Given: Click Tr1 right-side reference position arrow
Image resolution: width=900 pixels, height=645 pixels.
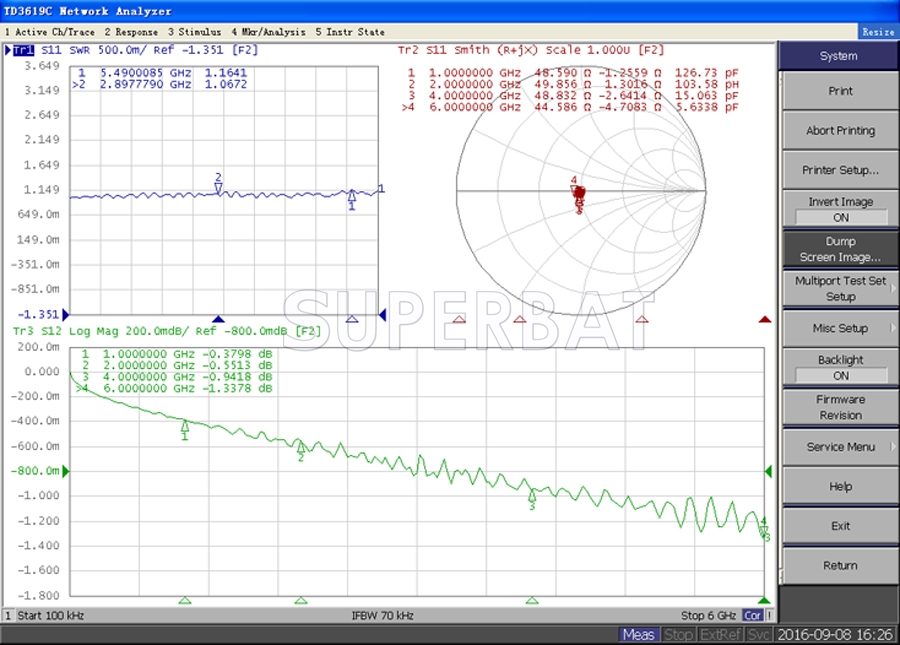Looking at the screenshot, I should click(383, 314).
